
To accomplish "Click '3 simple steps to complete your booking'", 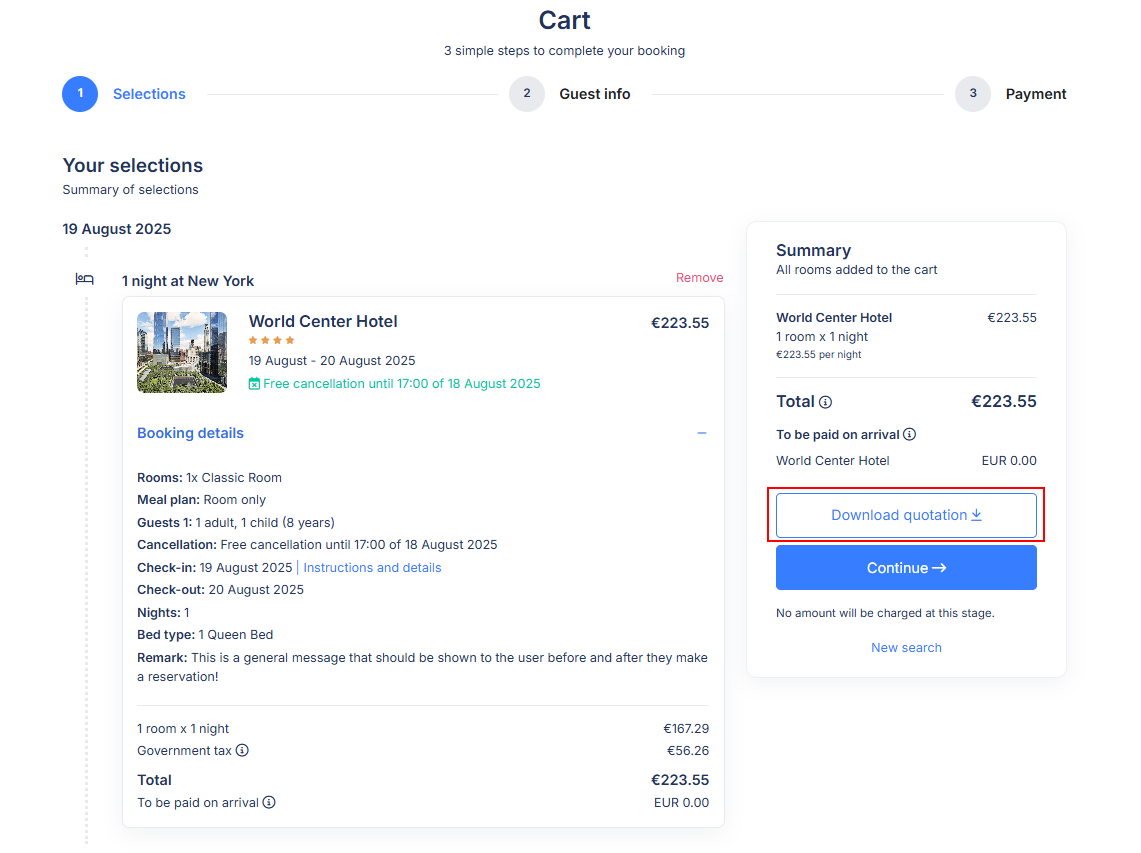I will click(565, 51).
